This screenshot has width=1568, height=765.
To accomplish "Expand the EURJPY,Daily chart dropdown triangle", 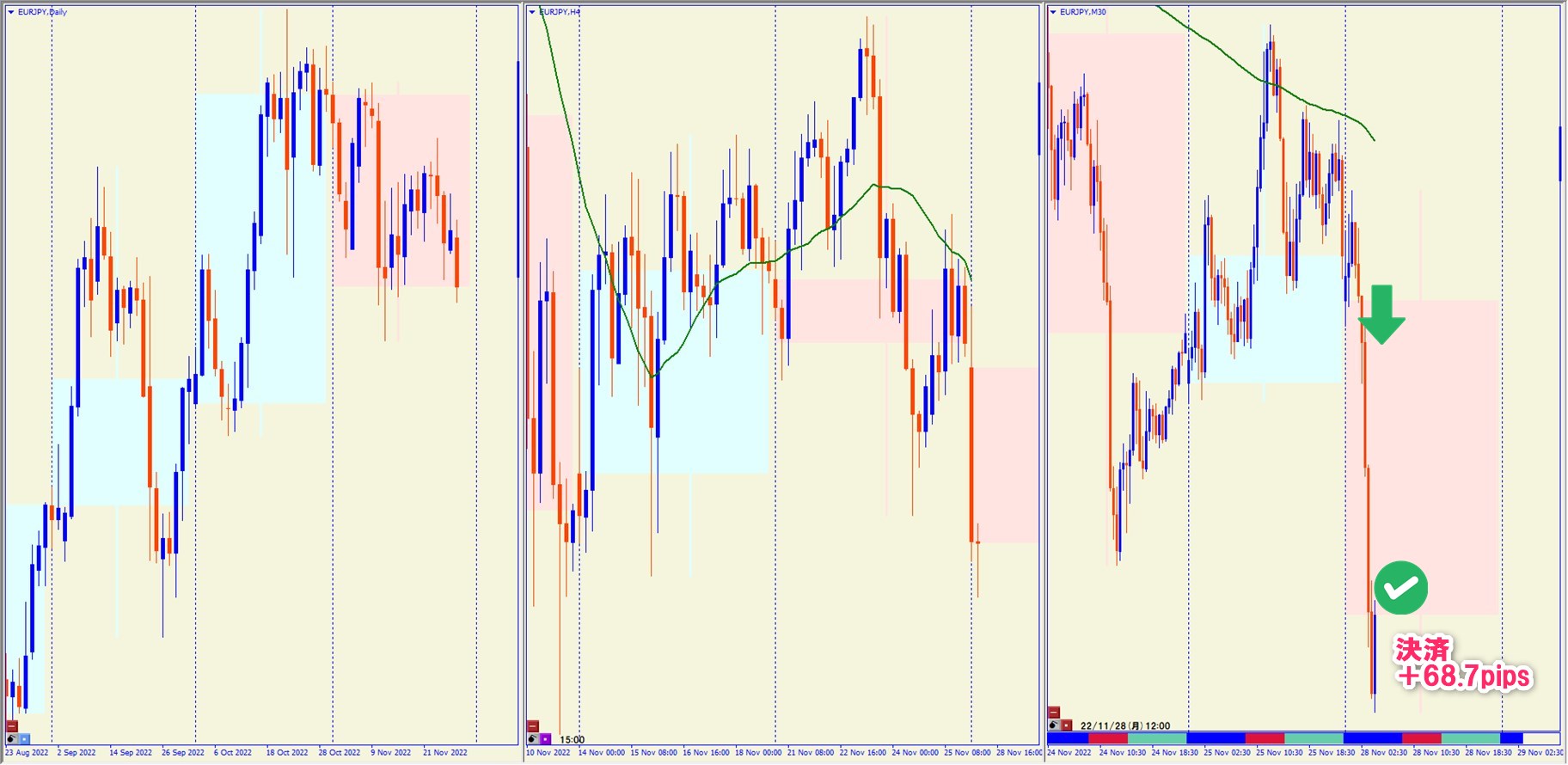I will coord(11,12).
